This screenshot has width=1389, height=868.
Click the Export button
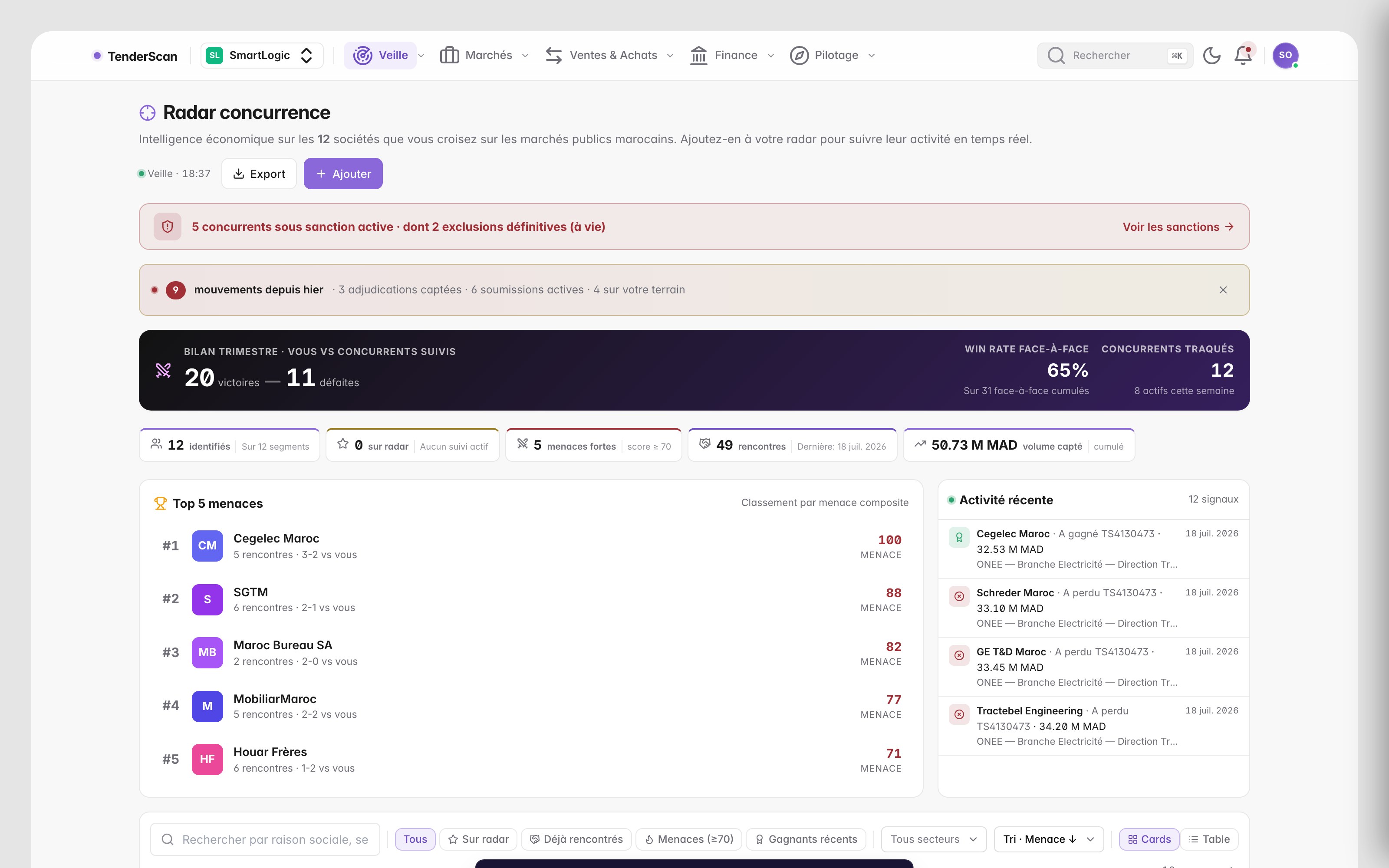click(259, 173)
